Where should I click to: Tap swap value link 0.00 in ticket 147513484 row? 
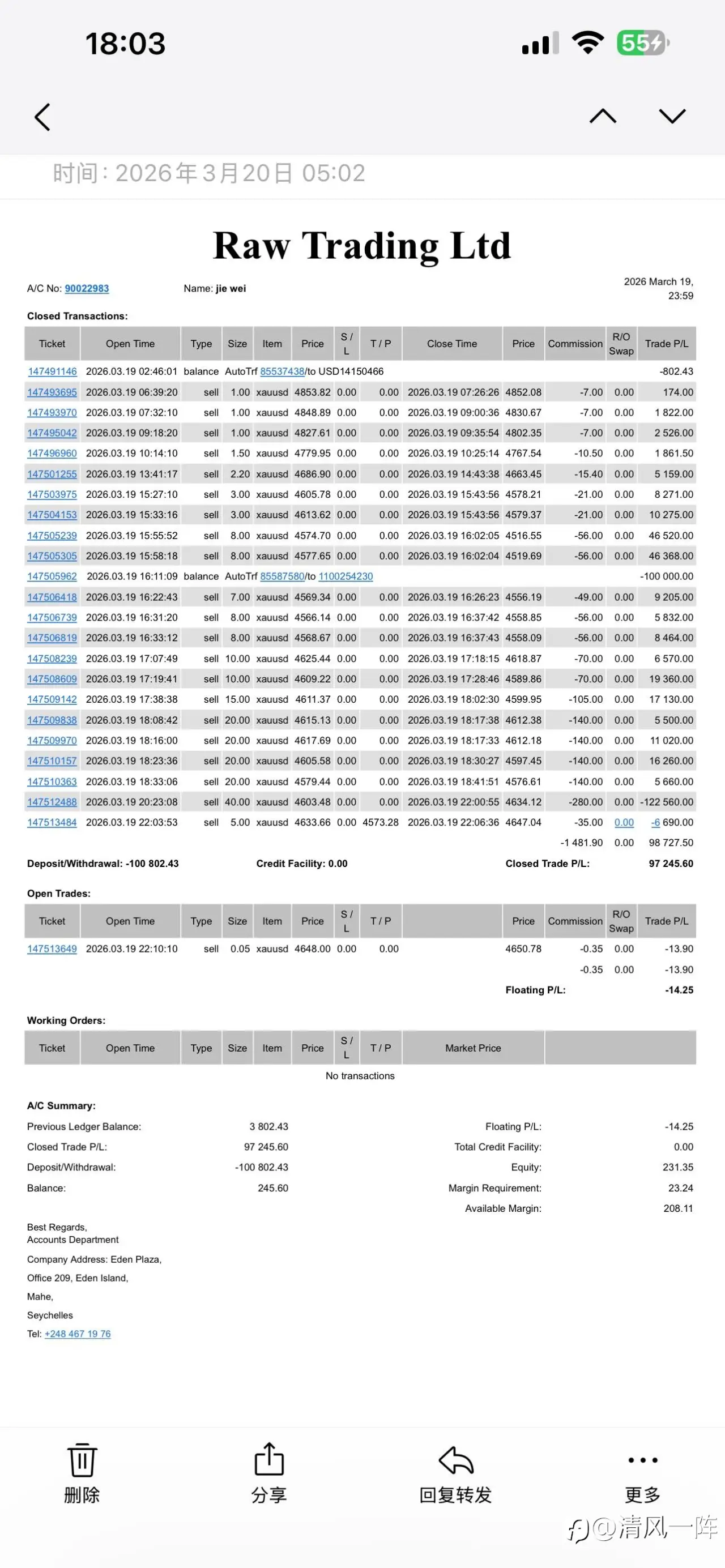(x=624, y=822)
